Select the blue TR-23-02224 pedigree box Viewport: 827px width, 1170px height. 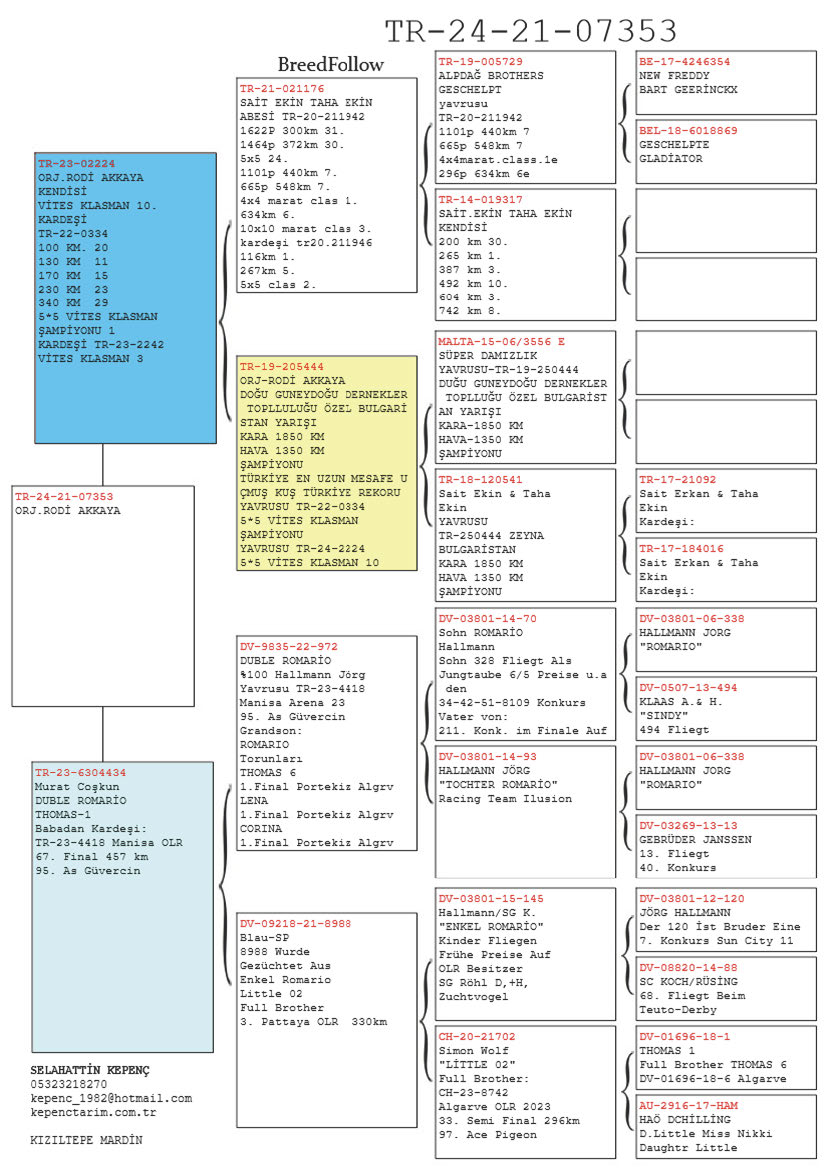coord(126,297)
